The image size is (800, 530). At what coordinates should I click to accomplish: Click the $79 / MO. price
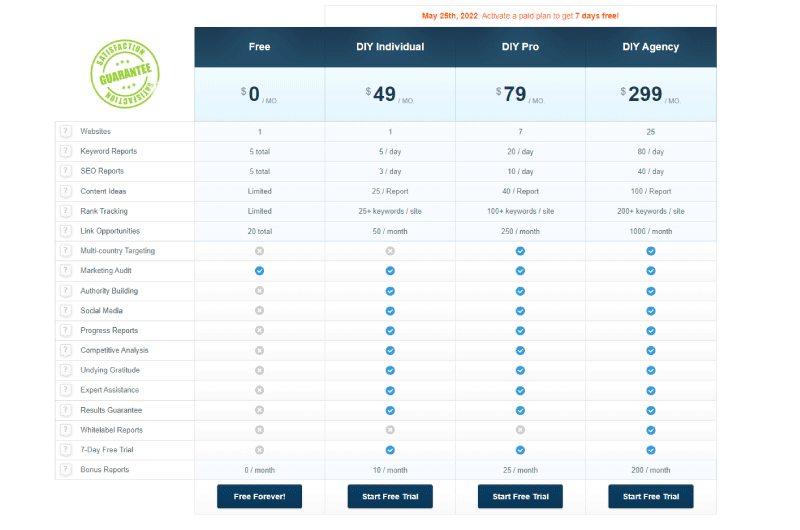(520, 94)
